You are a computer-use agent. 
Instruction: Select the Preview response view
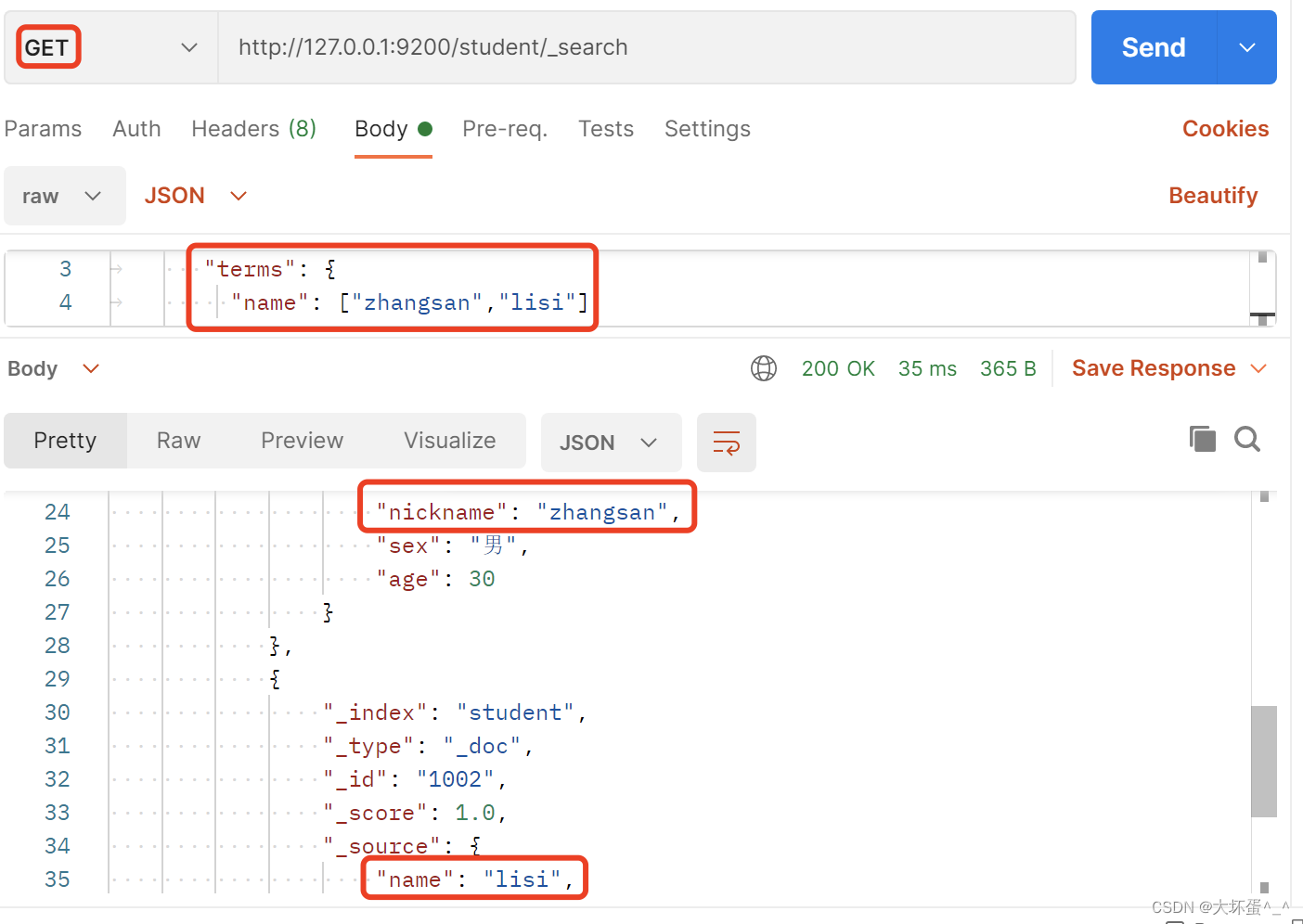coord(302,441)
